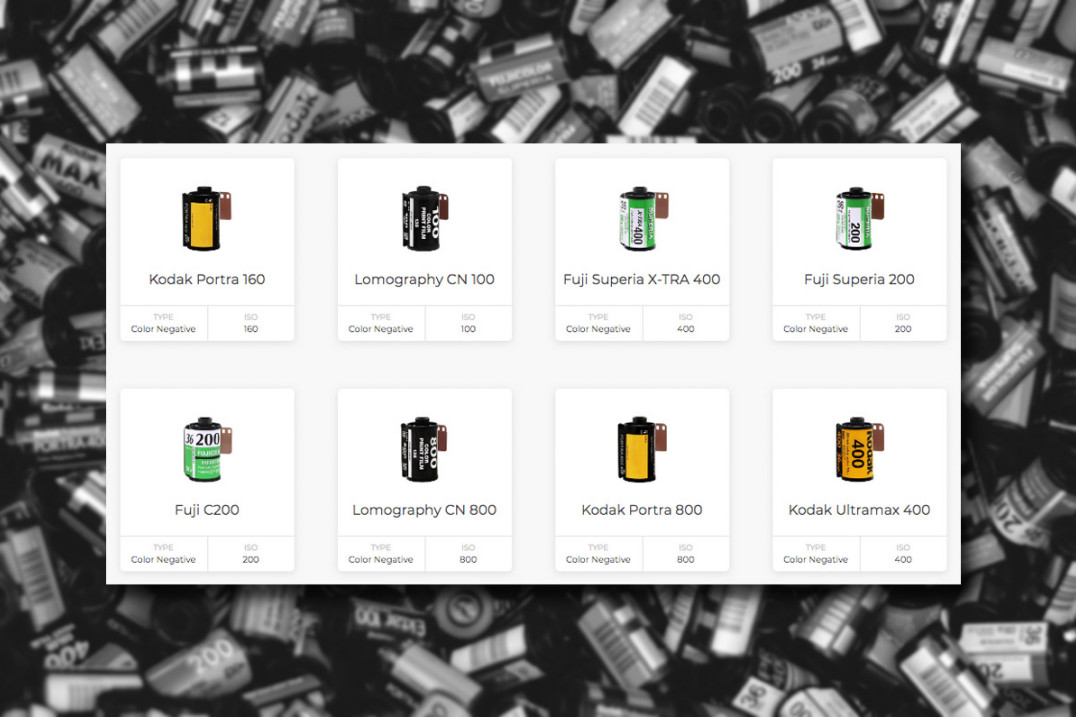Image resolution: width=1076 pixels, height=717 pixels.
Task: Open the Fuji C200 film roll image
Action: (x=207, y=449)
